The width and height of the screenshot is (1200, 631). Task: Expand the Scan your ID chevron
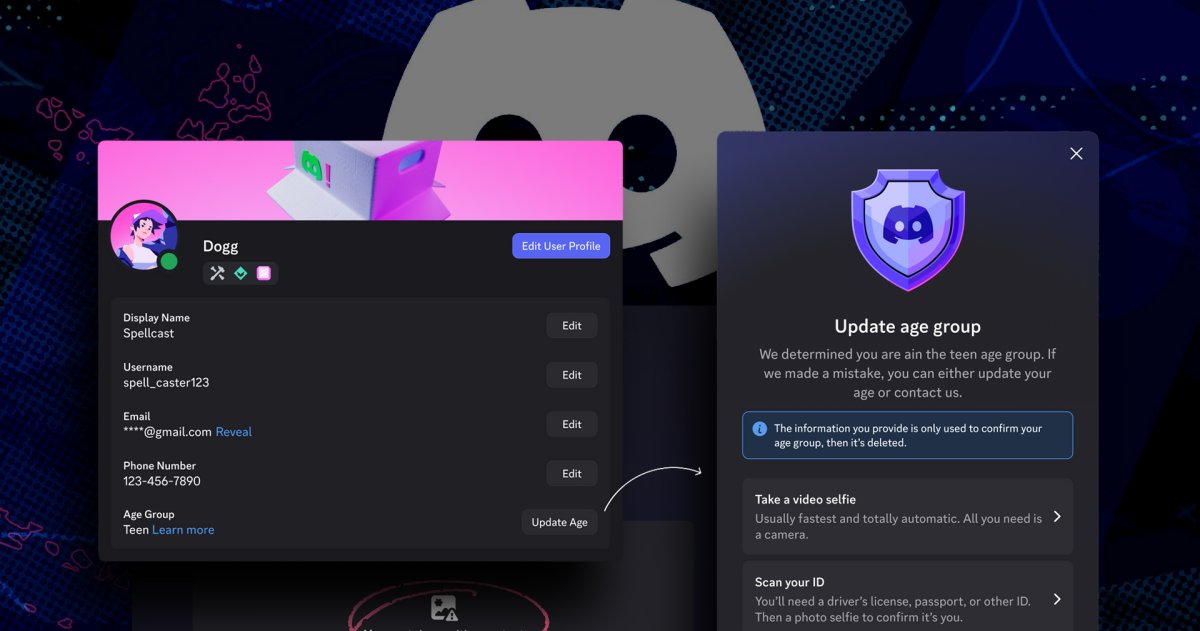point(1057,599)
